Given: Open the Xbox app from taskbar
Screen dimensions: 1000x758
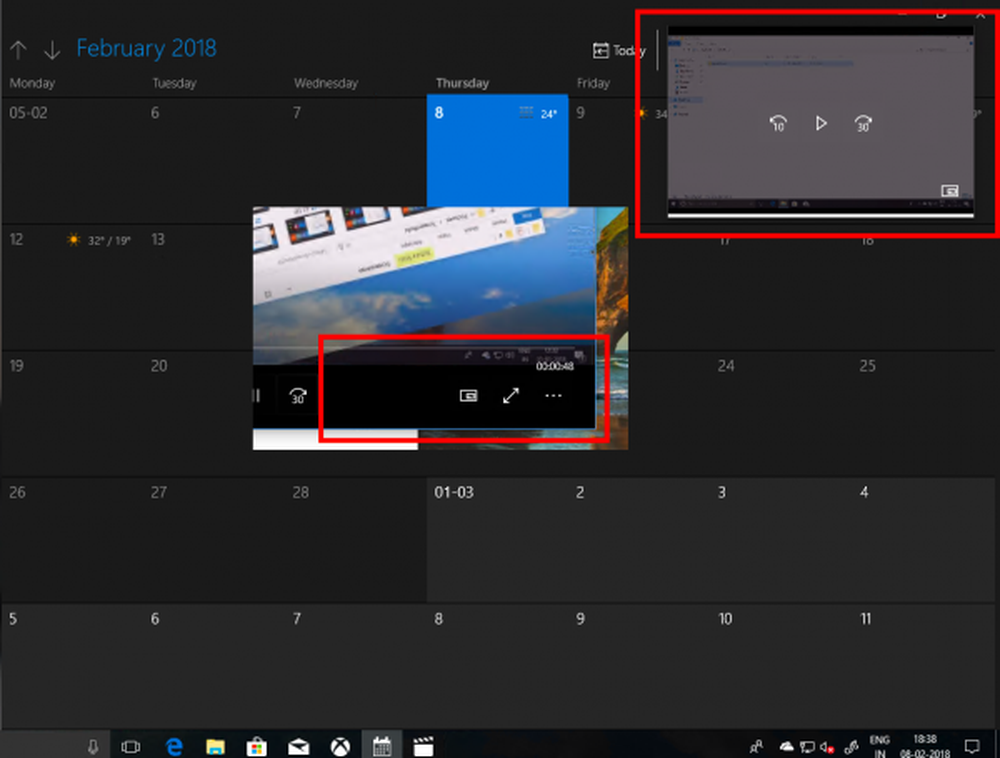Looking at the screenshot, I should tap(340, 746).
